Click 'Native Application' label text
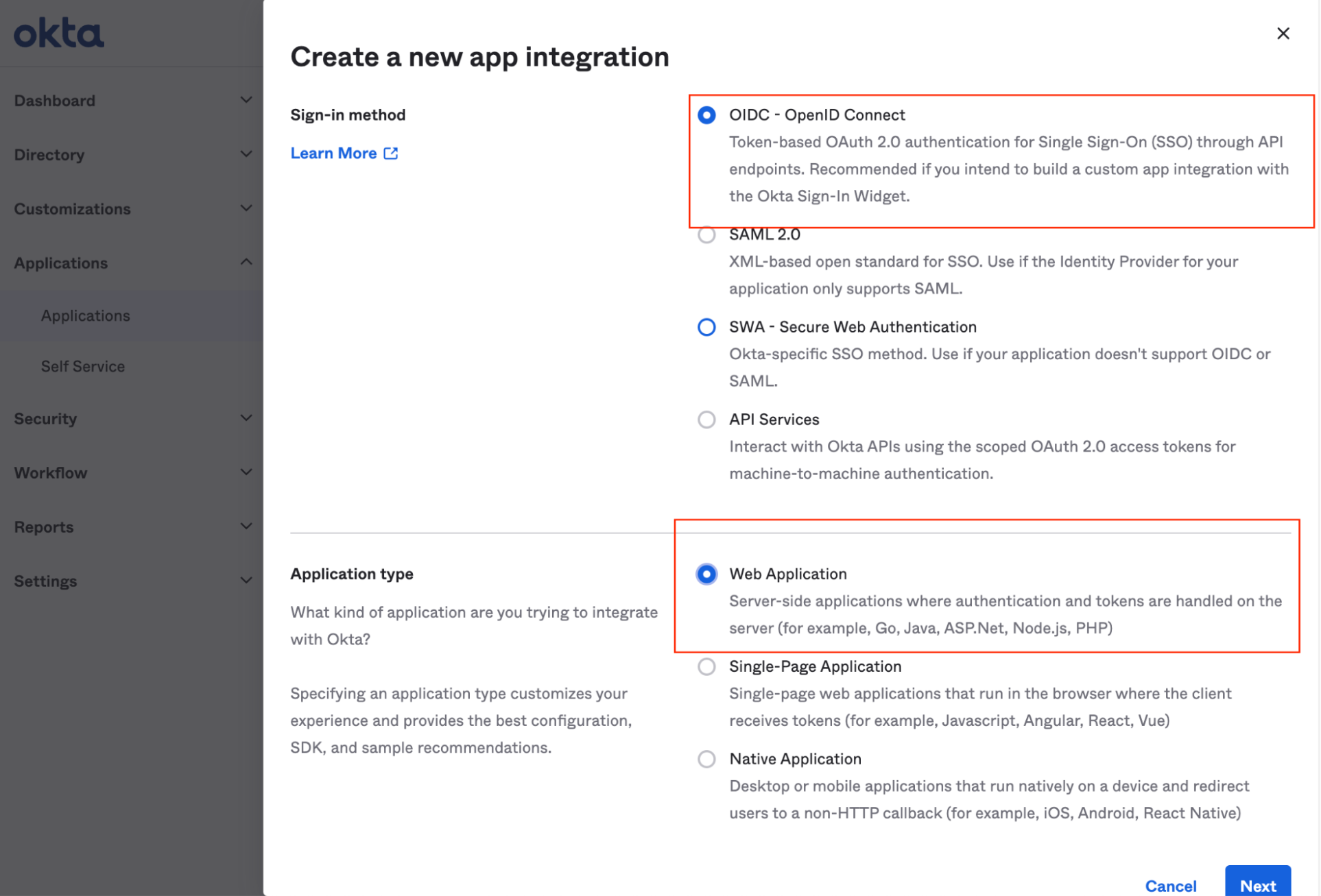The image size is (1321, 896). [x=795, y=759]
